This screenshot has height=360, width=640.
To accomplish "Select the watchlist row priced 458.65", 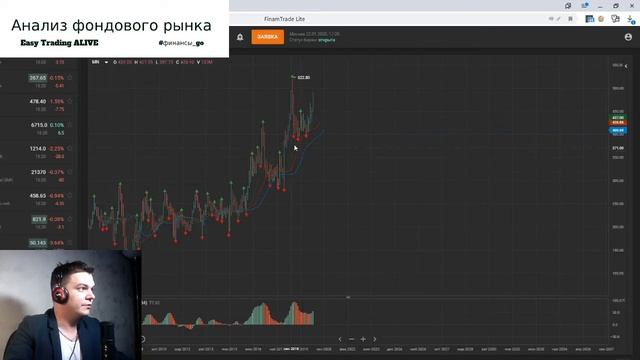I will [x=40, y=200].
